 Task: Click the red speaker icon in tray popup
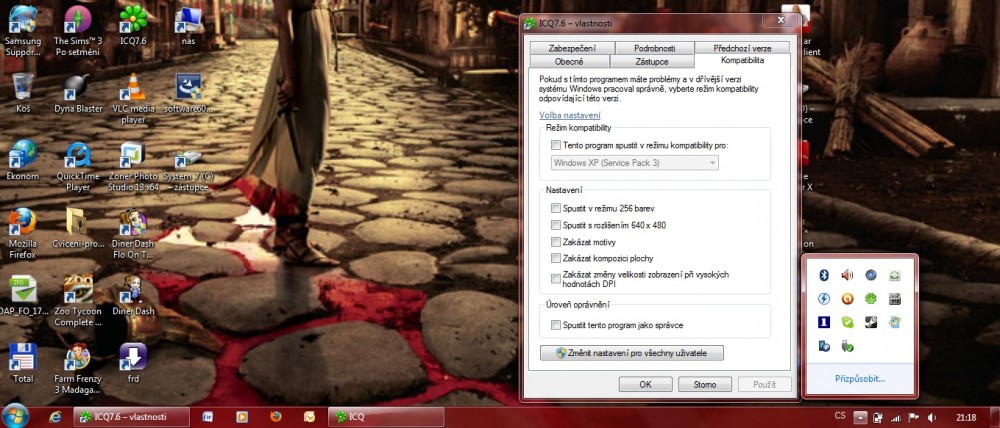click(x=848, y=274)
